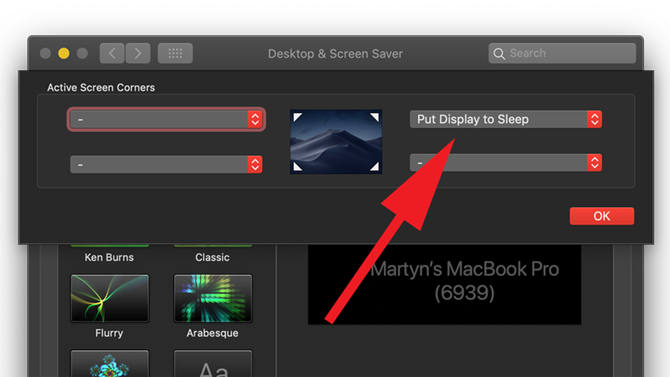The width and height of the screenshot is (670, 377).
Task: Open the bottom-right corner action dropdown
Action: [506, 163]
